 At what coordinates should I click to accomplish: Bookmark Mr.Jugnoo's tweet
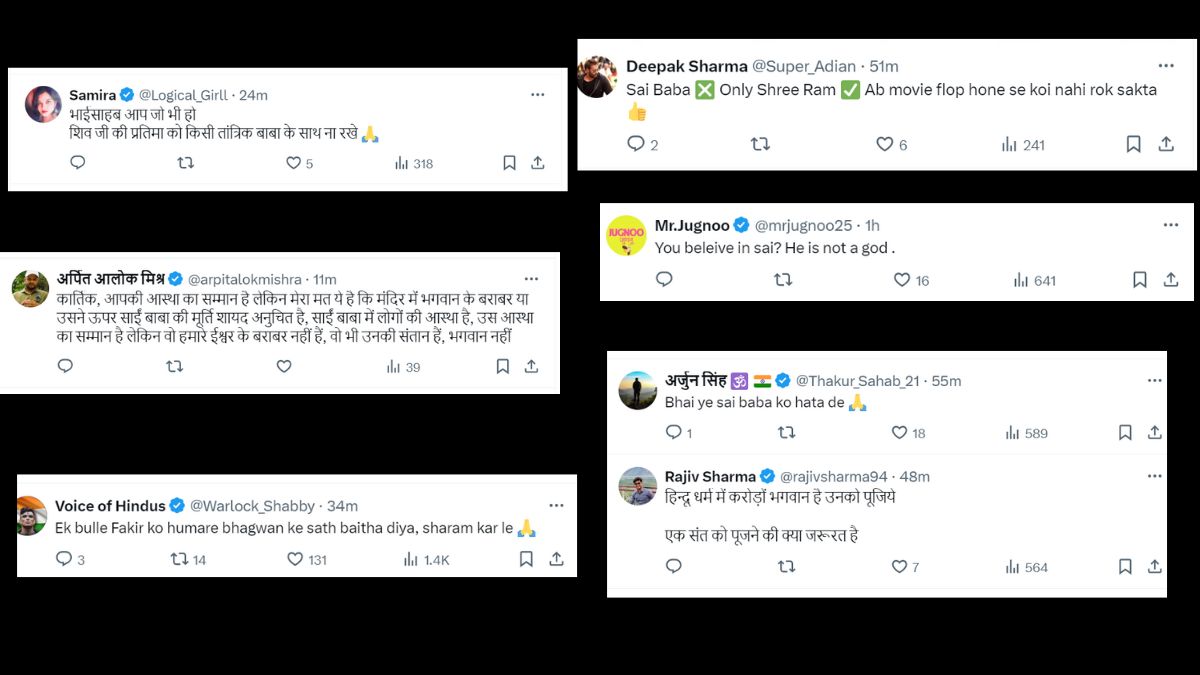tap(1139, 280)
